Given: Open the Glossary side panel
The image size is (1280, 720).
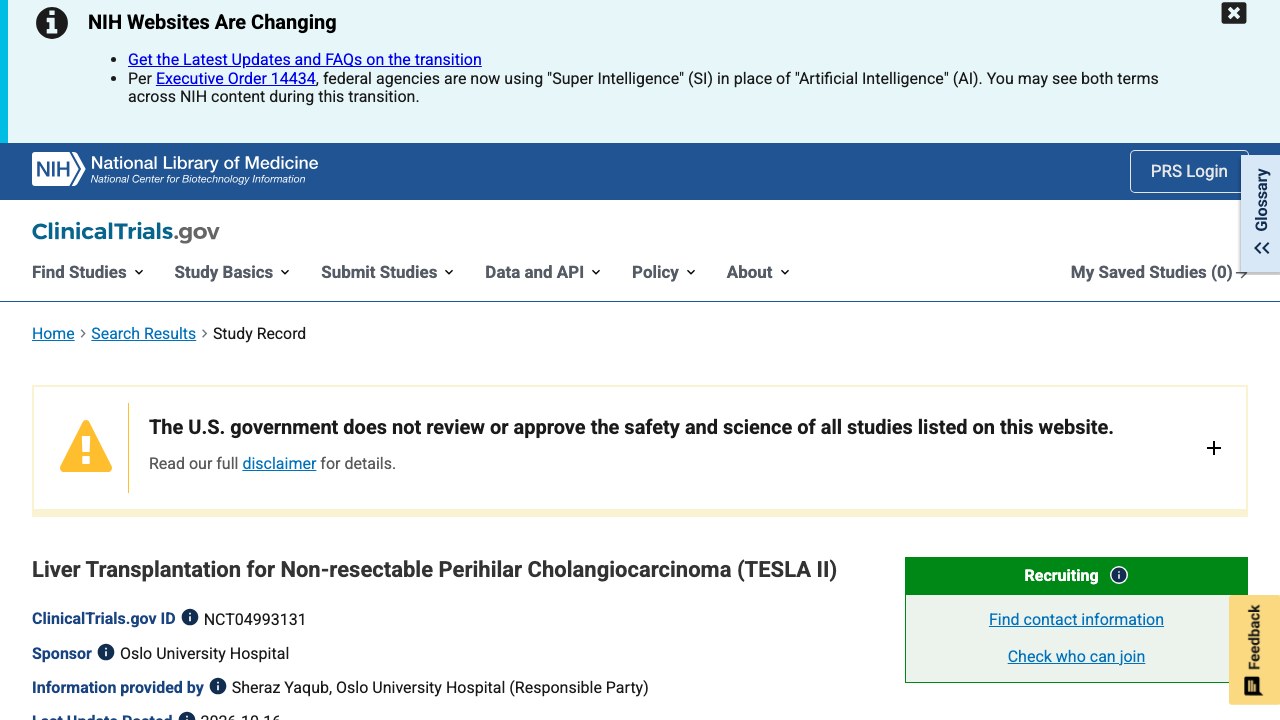Looking at the screenshot, I should (x=1261, y=212).
